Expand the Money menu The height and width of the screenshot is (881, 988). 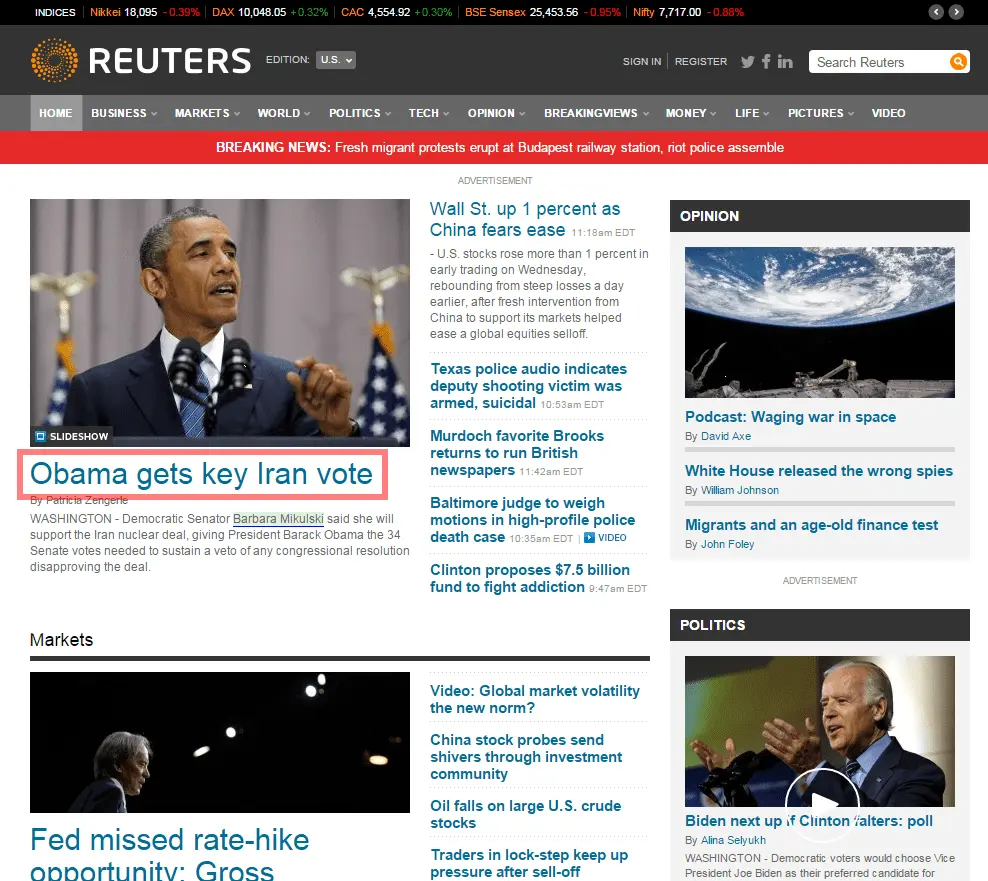[x=691, y=113]
